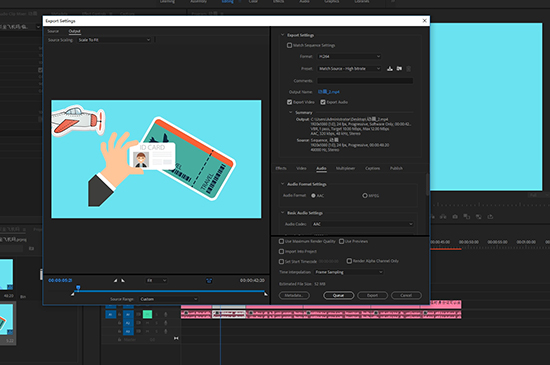Click the Set Out Point triangle icon
Image resolution: width=550 pixels, height=365 pixels.
tap(123, 280)
